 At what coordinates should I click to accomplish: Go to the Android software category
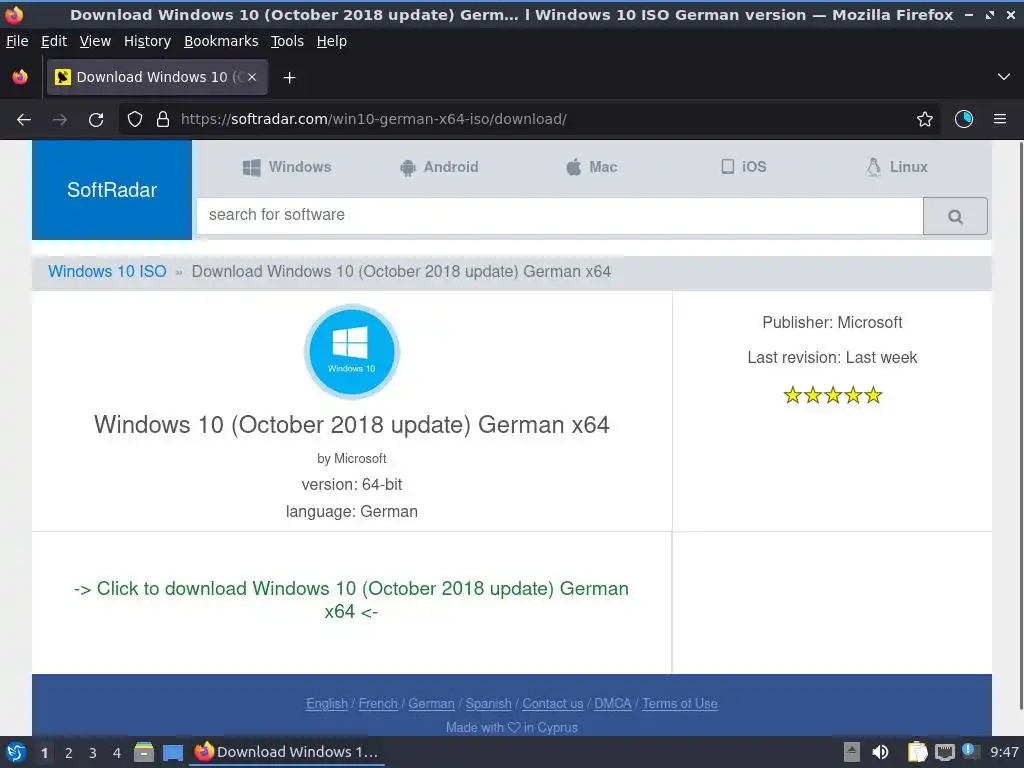440,167
